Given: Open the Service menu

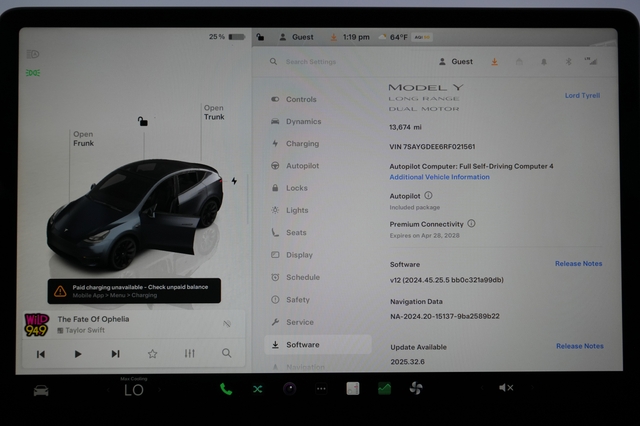Looking at the screenshot, I should click(300, 322).
